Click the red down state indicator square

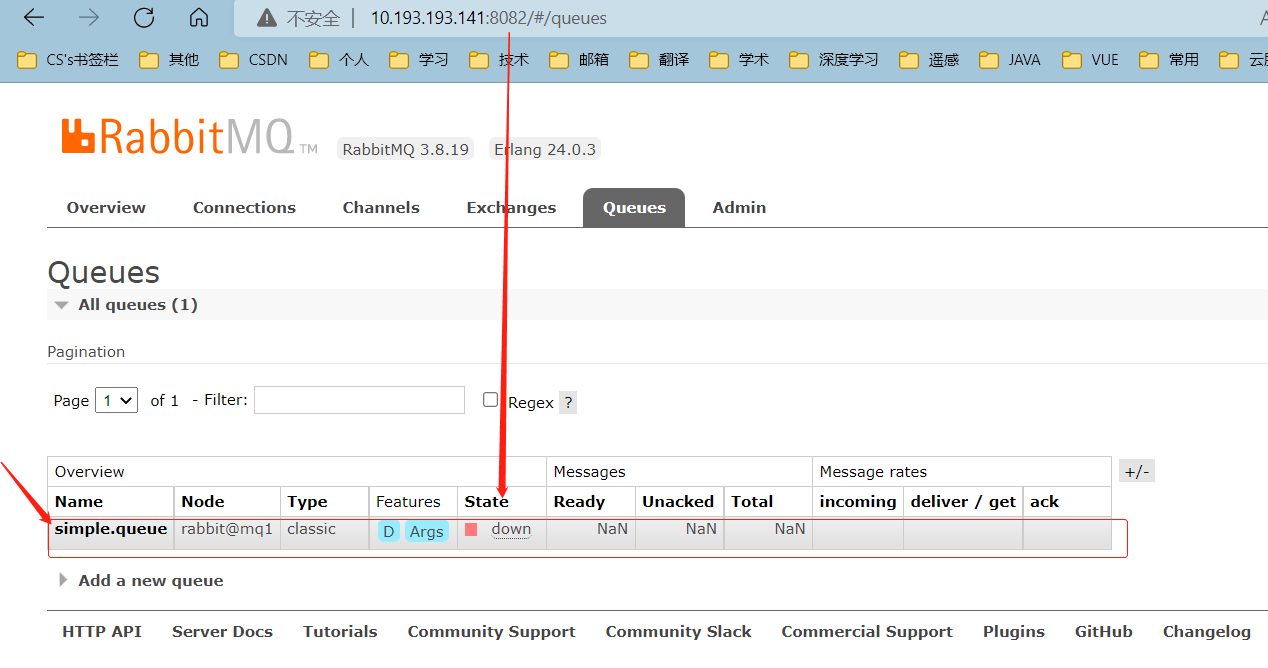coord(471,530)
